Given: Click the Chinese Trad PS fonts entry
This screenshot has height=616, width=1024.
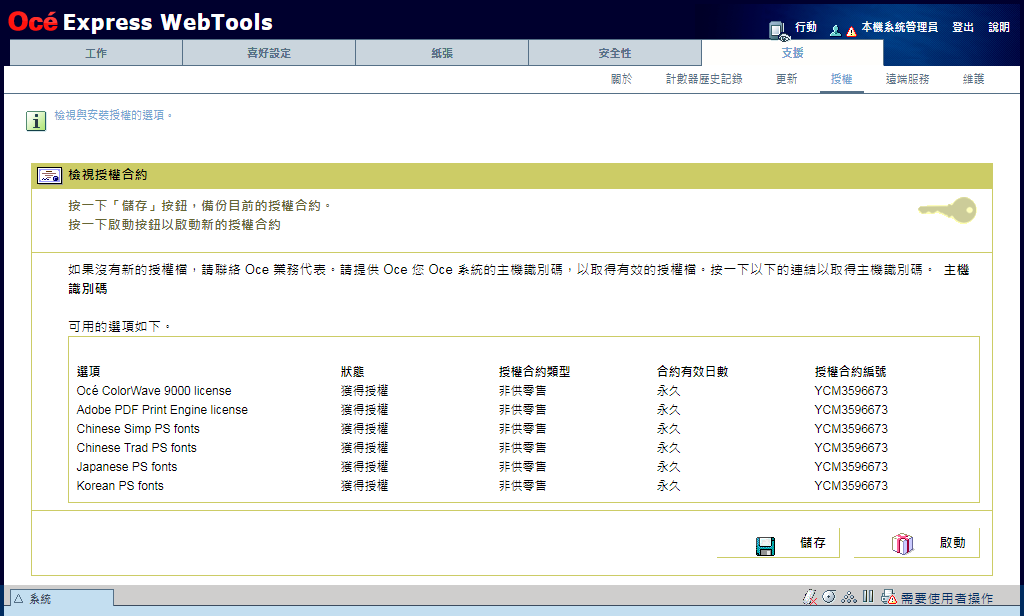Looking at the screenshot, I should pyautogui.click(x=136, y=447).
